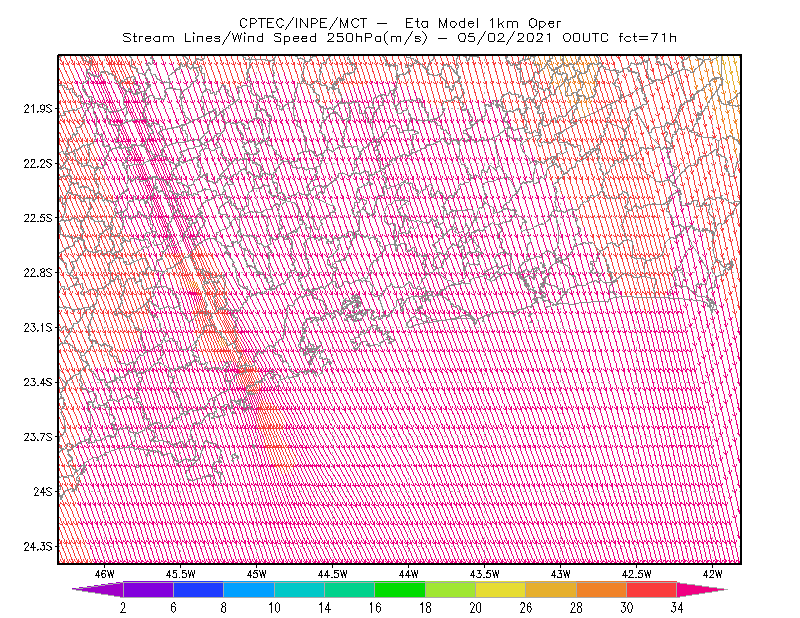Image resolution: width=800 pixels, height=618 pixels.
Task: Click the Stream Lines/Wind Speed subtitle
Action: coord(275,38)
